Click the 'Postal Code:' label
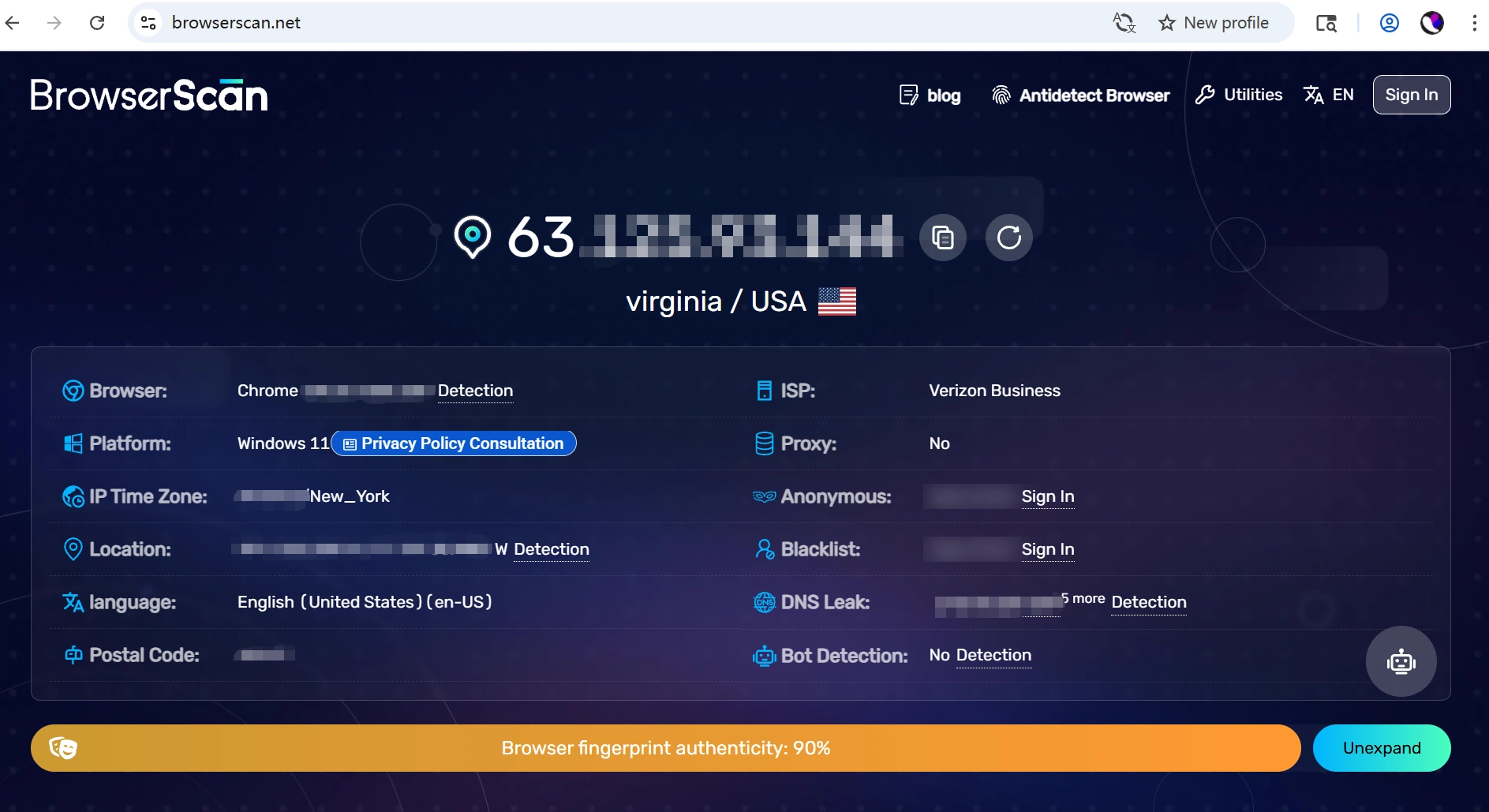This screenshot has height=812, width=1489. click(144, 655)
